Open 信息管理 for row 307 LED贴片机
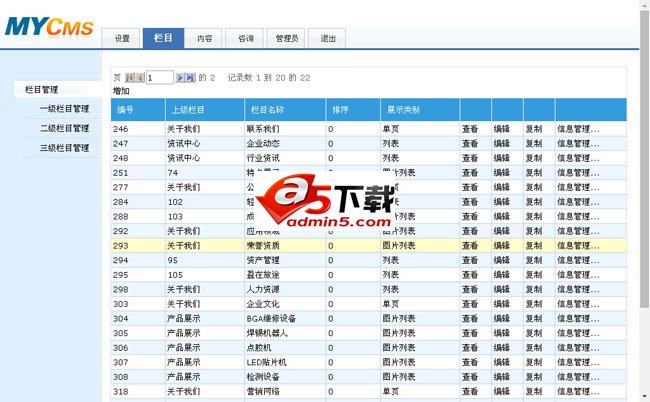 tap(578, 362)
